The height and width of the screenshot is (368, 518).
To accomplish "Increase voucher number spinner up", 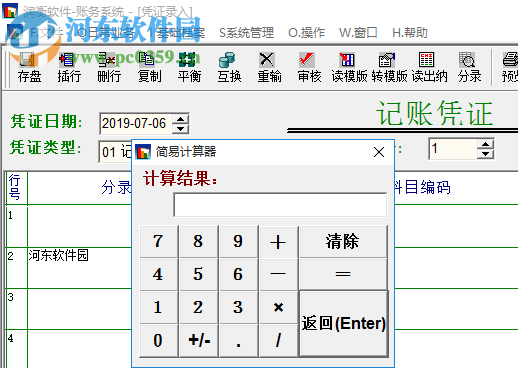I will (x=485, y=144).
